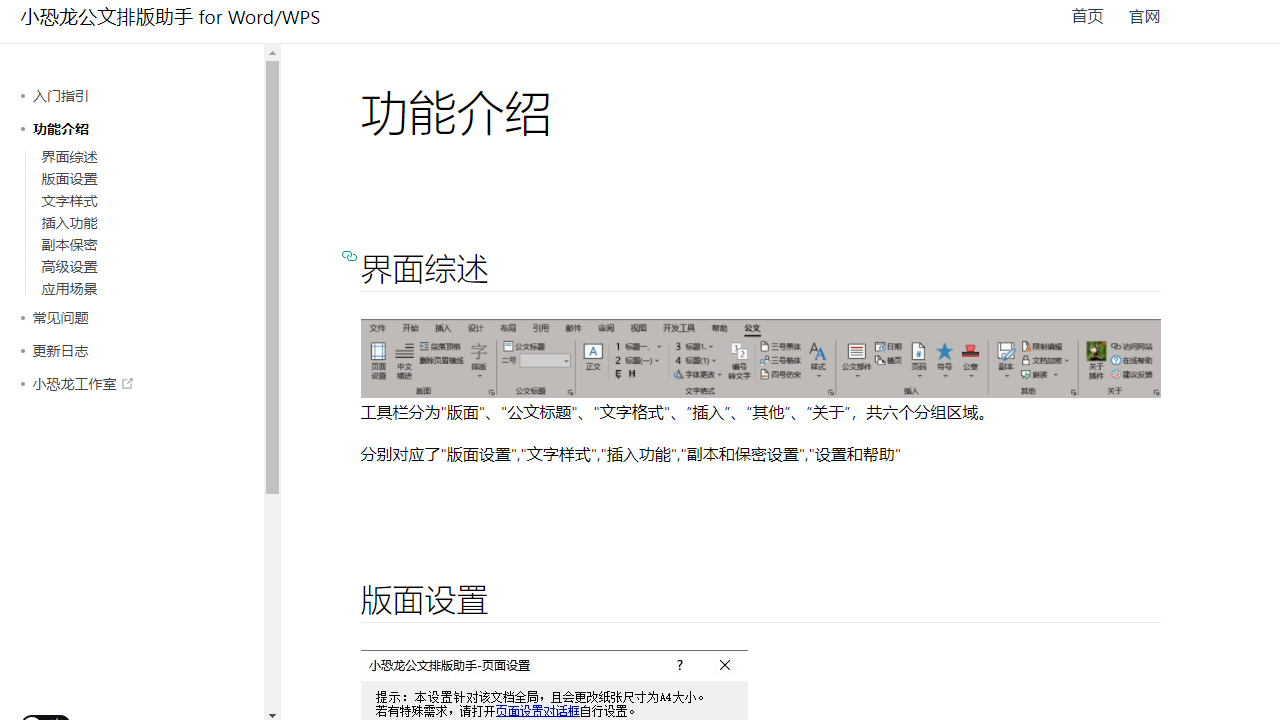Click the 页面设置对话框 link in dialog image
This screenshot has width=1280, height=720.
pos(537,711)
